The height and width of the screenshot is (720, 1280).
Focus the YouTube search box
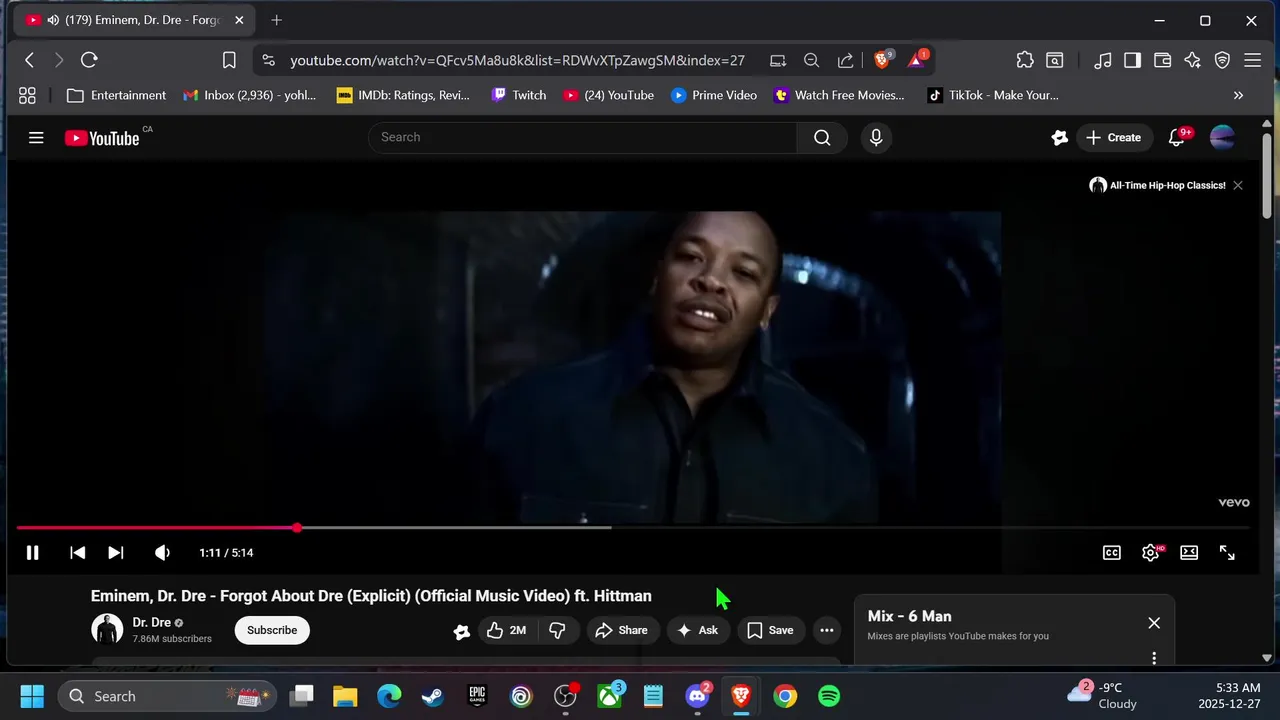coord(582,137)
